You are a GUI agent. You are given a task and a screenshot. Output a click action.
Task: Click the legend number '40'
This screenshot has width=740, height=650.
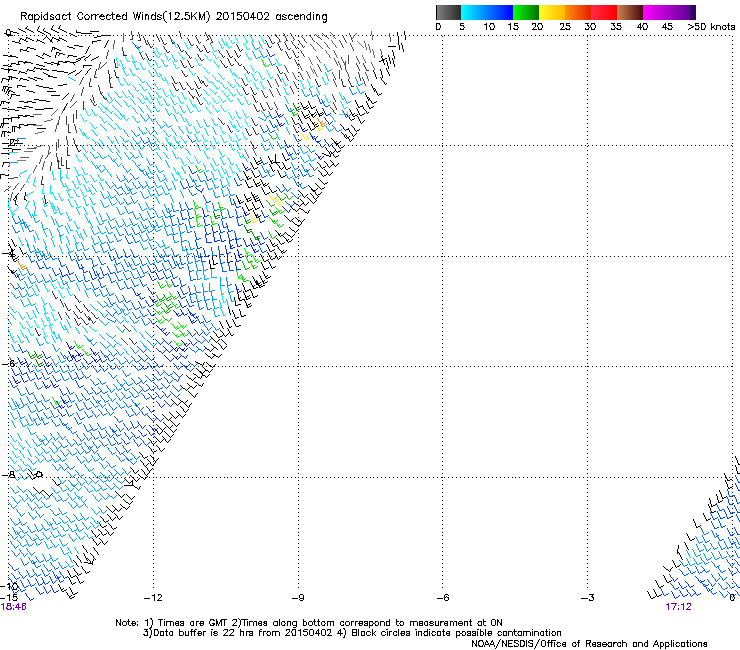point(642,27)
